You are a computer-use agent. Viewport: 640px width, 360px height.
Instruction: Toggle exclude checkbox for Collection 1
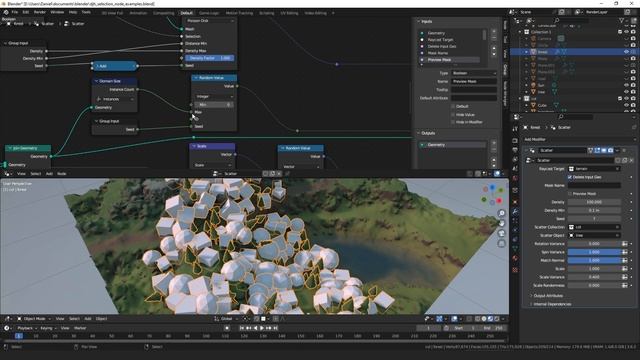pos(620,32)
